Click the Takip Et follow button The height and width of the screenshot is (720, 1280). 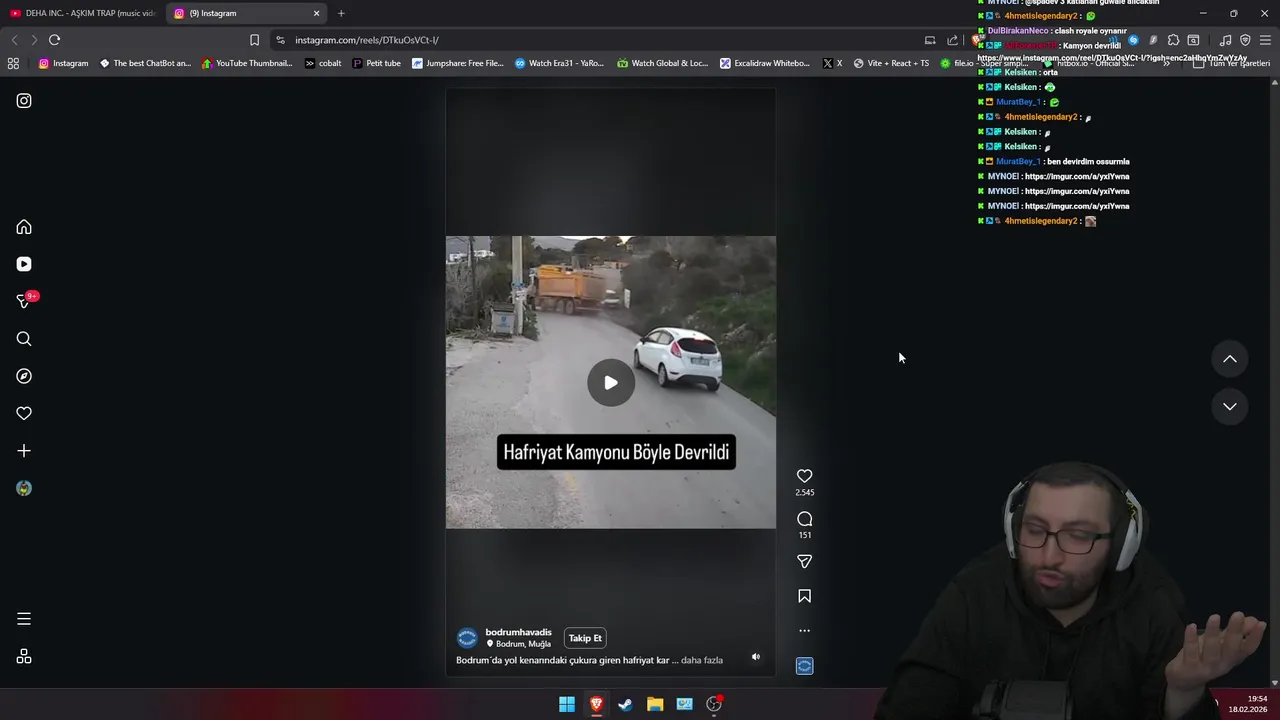[585, 638]
